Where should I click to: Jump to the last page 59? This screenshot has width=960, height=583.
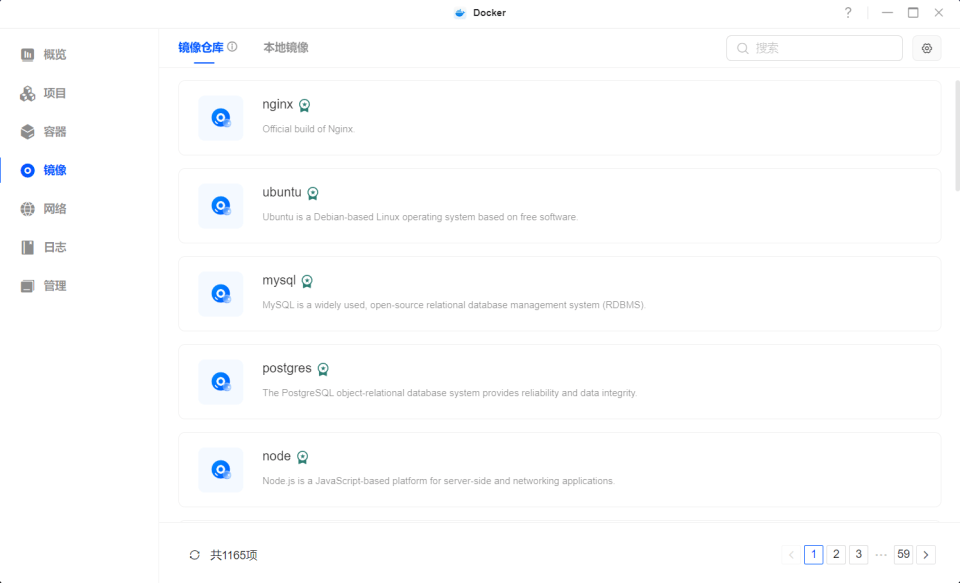pyautogui.click(x=903, y=554)
